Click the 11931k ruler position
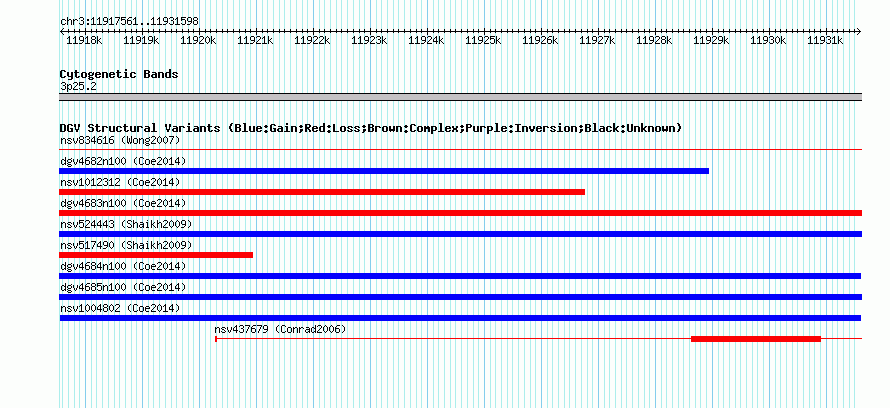This screenshot has width=890, height=408. [x=825, y=40]
